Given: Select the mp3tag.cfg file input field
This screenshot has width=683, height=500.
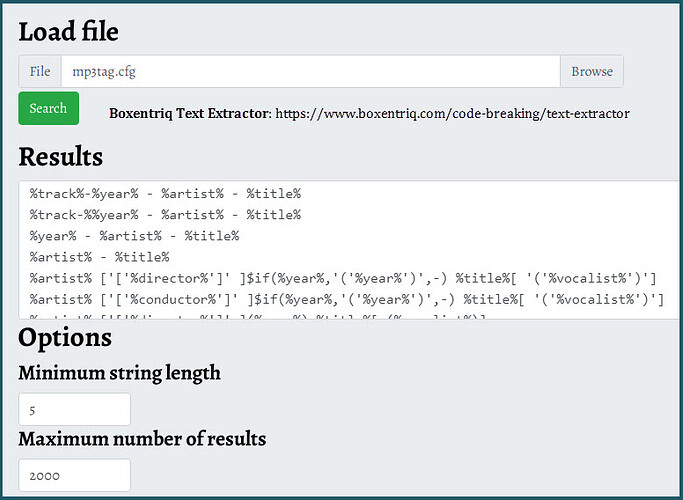Looking at the screenshot, I should (x=310, y=71).
